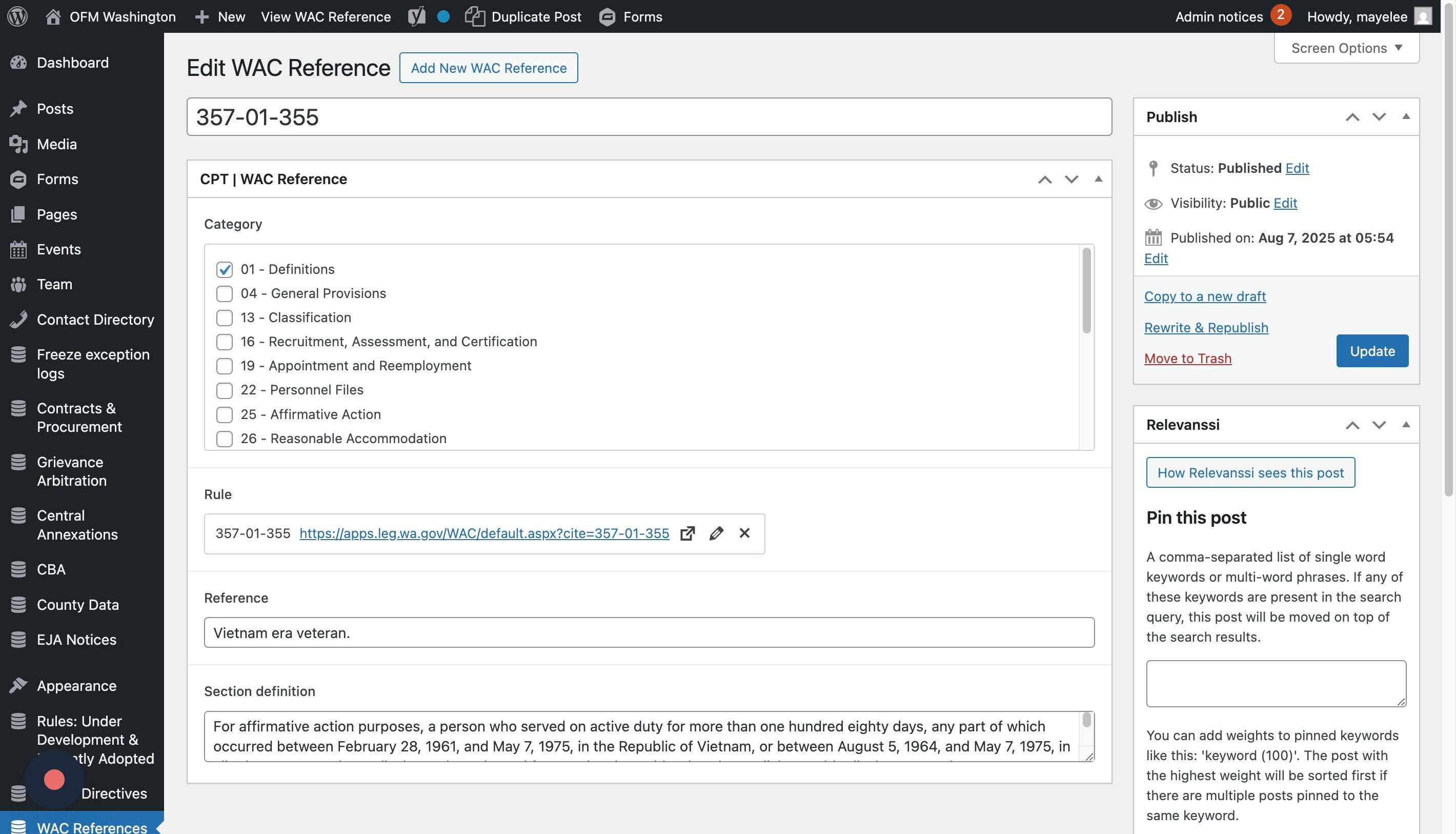Open the Contact Directory menu item
Image resolution: width=1456 pixels, height=834 pixels.
tap(95, 319)
